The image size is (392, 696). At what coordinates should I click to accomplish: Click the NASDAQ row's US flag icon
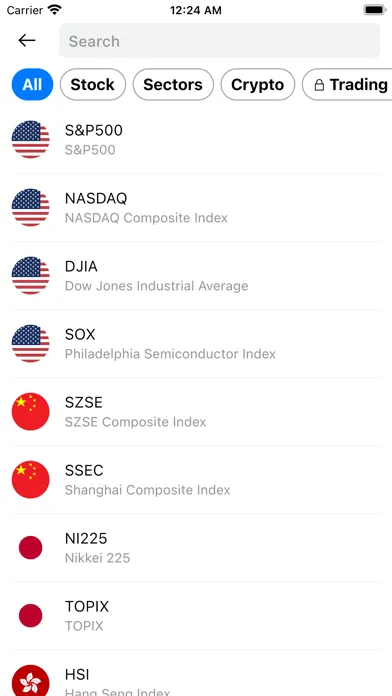31,207
